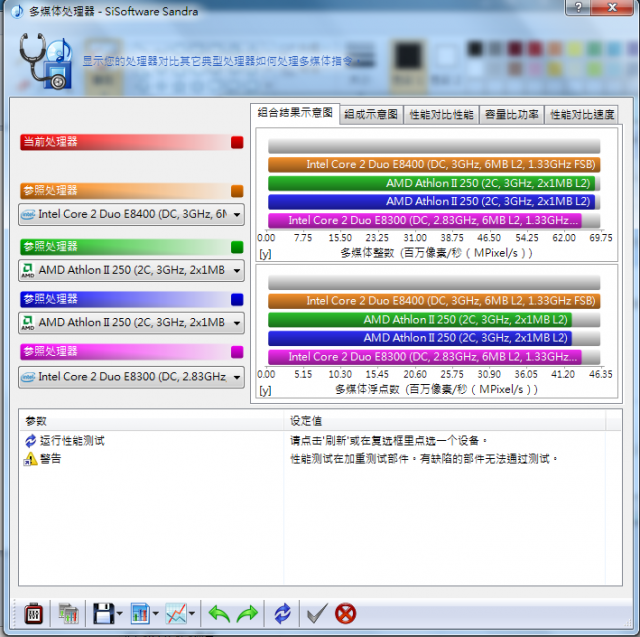
Task: Click the 多媒体浮点数 axis label
Action: pyautogui.click(x=436, y=390)
